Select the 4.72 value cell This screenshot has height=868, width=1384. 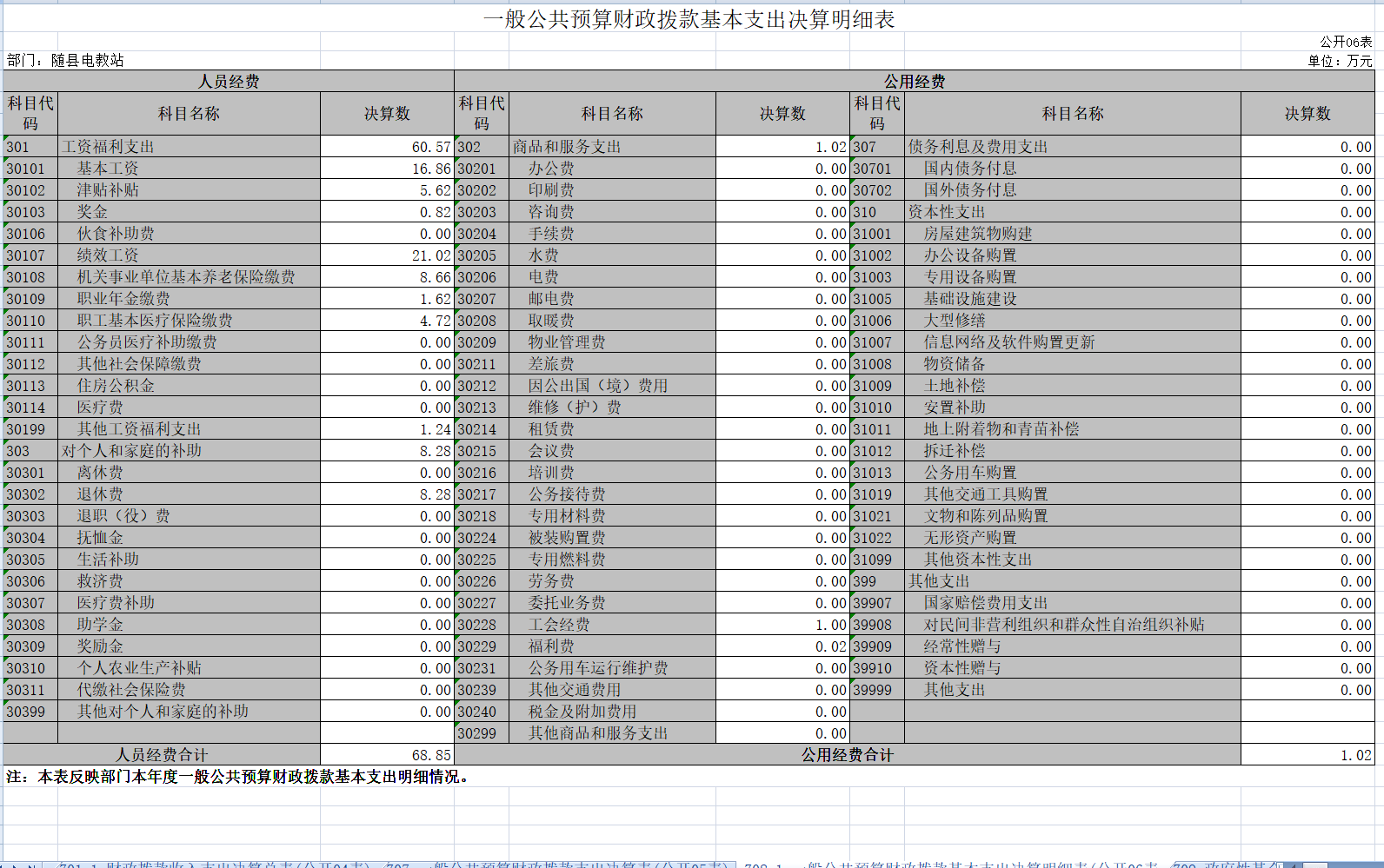coord(387,321)
